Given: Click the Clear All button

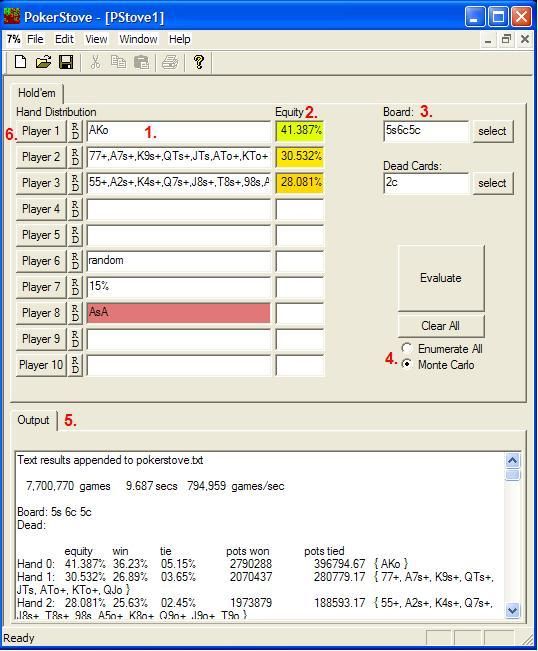Looking at the screenshot, I should click(x=441, y=326).
